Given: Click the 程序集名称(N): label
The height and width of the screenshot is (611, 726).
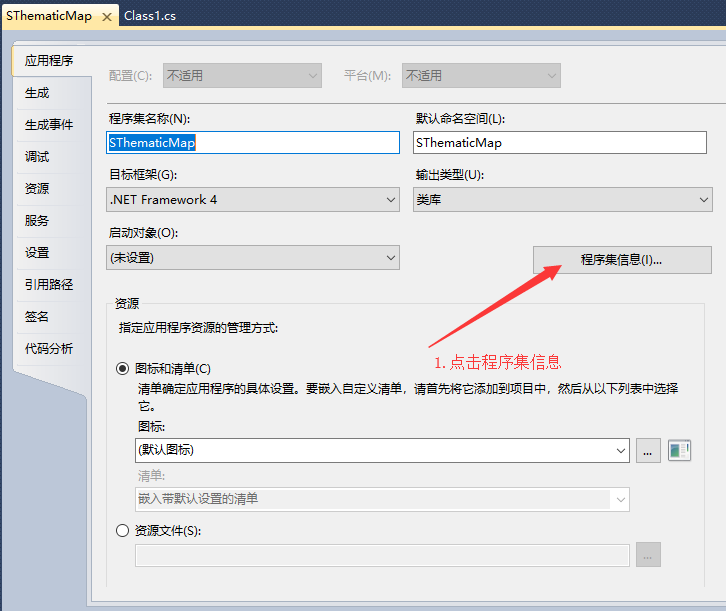Looking at the screenshot, I should 150,119.
